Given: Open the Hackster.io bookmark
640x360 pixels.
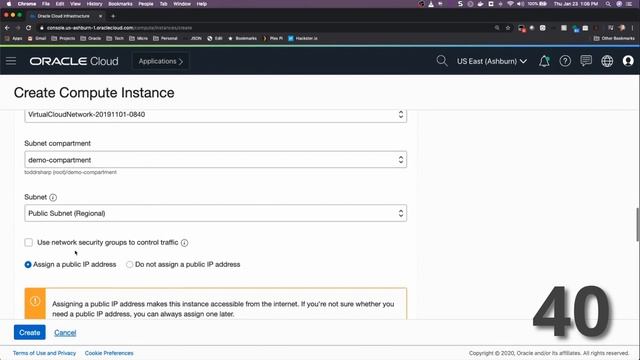Looking at the screenshot, I should coord(303,38).
